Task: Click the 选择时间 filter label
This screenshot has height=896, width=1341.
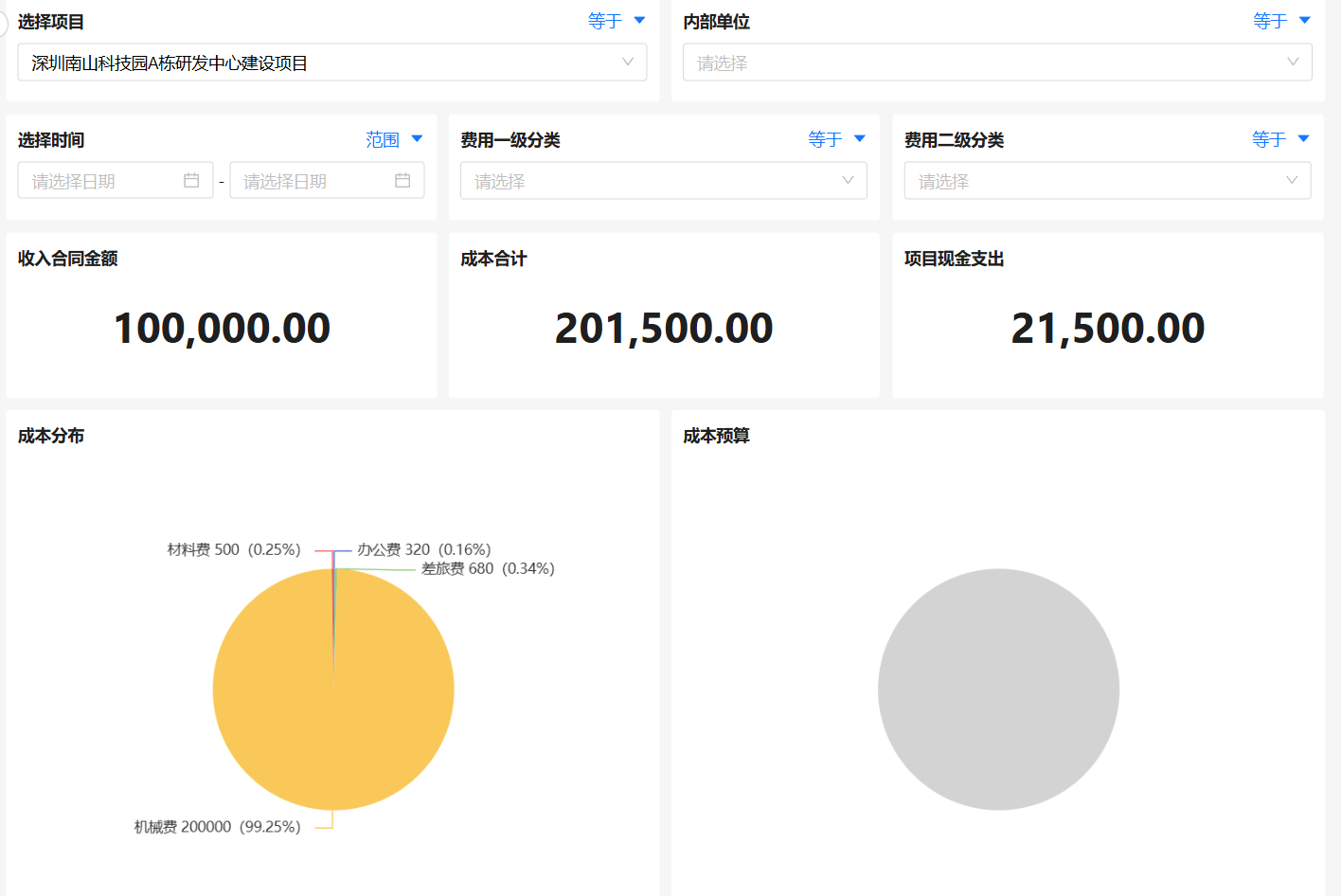Action: coord(51,140)
